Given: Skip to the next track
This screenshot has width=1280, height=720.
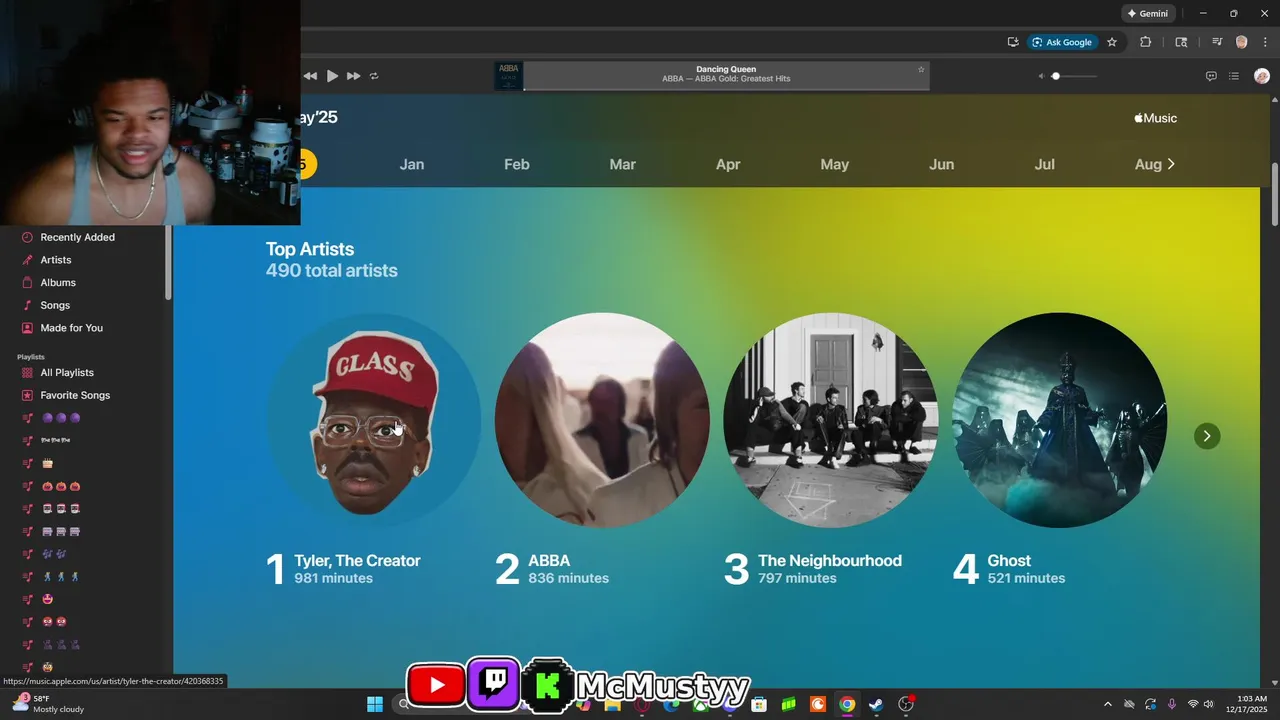Looking at the screenshot, I should tap(353, 76).
